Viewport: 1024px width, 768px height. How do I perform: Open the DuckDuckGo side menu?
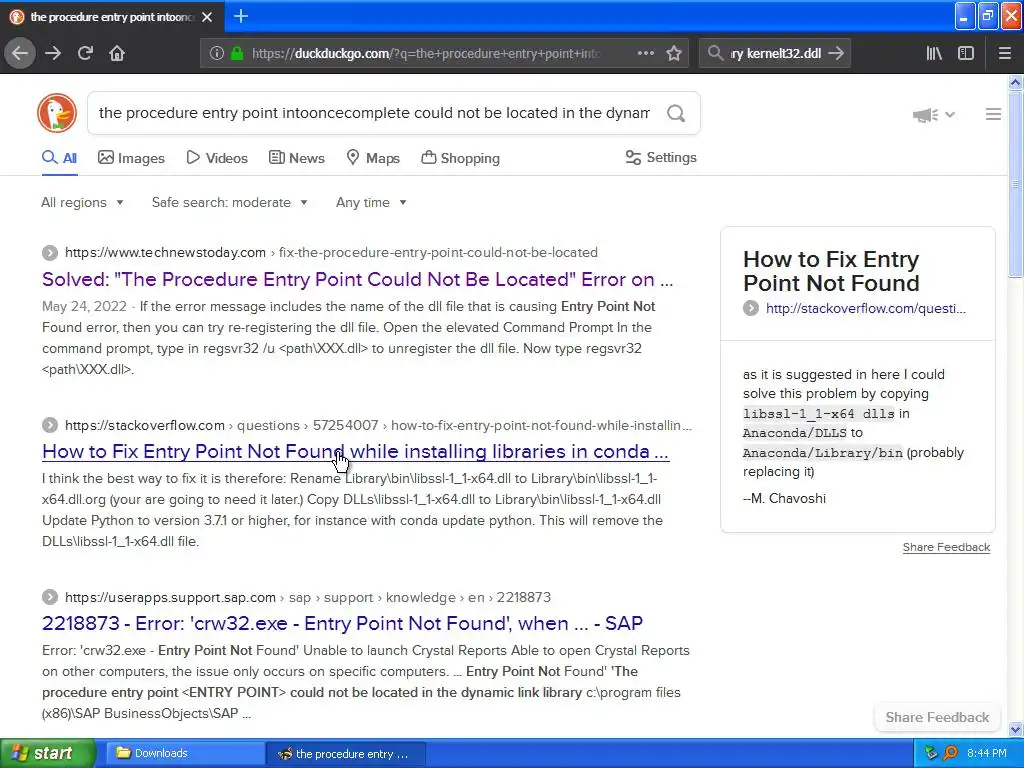coord(993,114)
